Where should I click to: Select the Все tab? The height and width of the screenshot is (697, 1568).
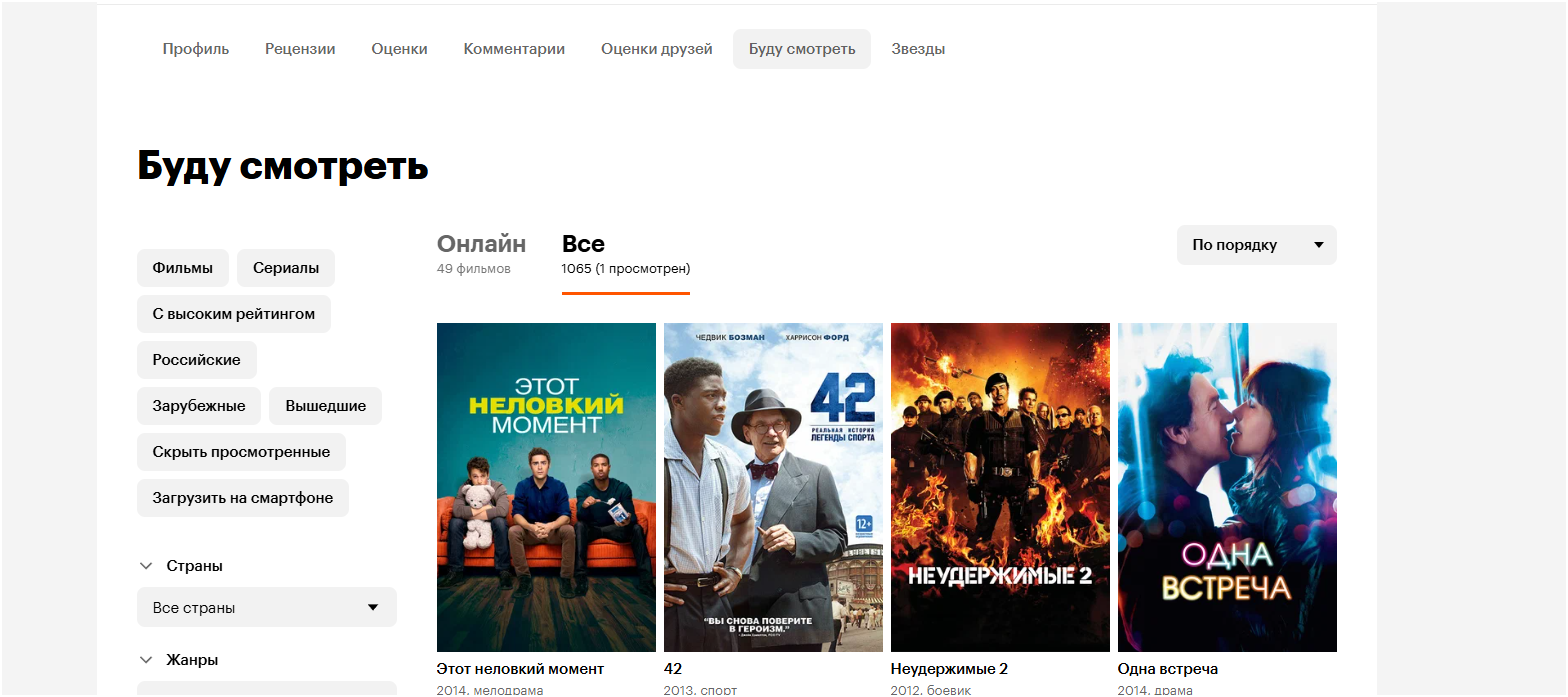tap(626, 254)
